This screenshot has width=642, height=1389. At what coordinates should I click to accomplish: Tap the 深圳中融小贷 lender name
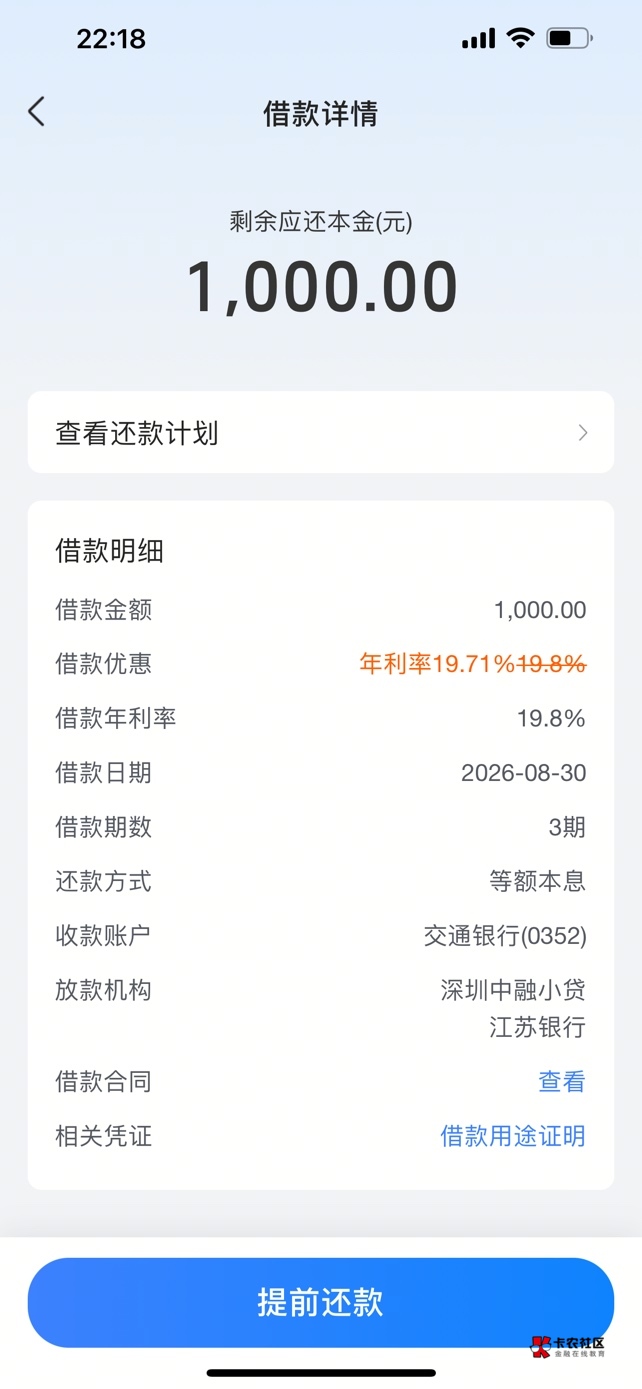coord(513,990)
